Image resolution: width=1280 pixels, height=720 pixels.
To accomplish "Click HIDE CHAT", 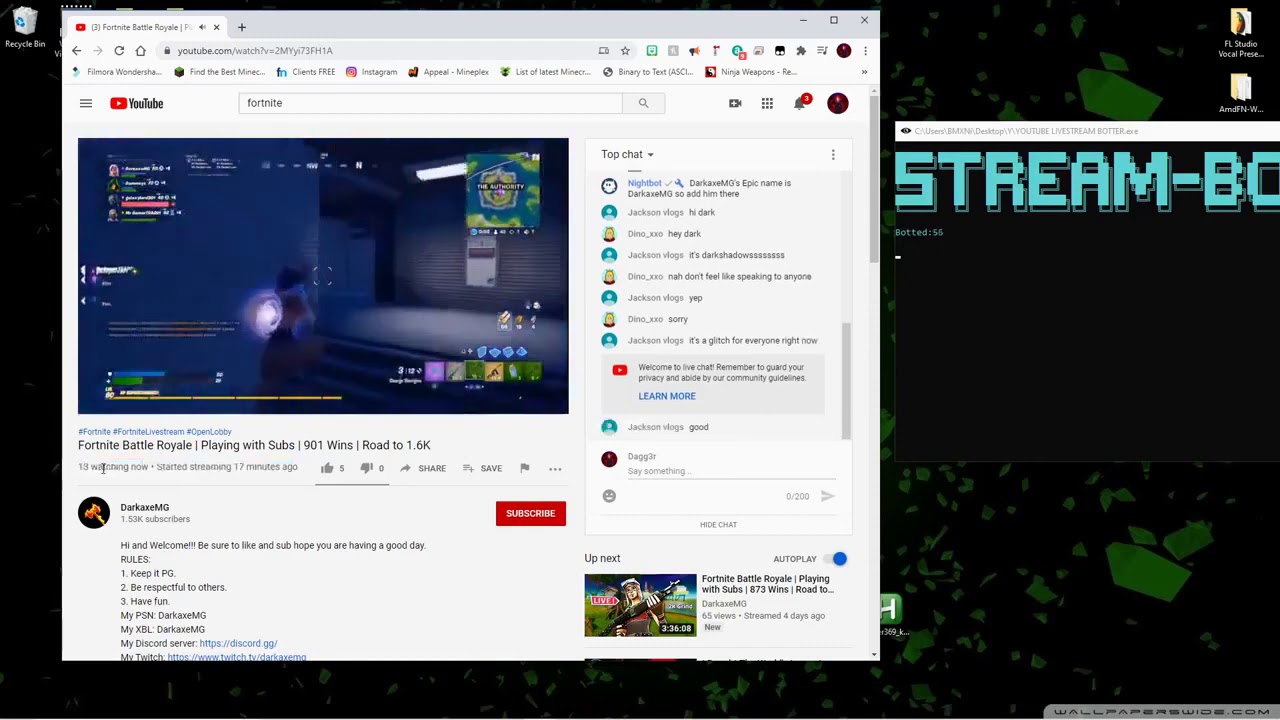I will (718, 524).
